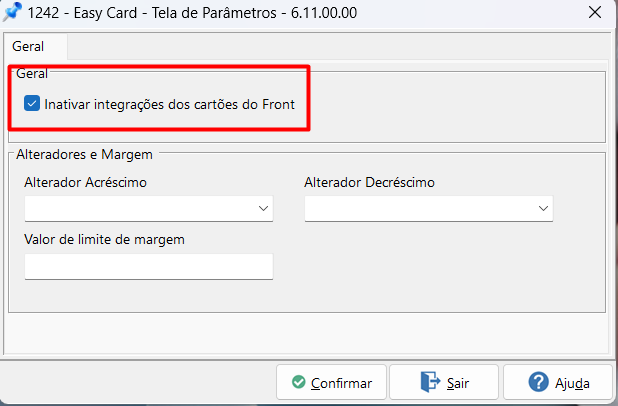Focus the Valor de limite de margem field
This screenshot has height=406, width=618.
pos(148,266)
